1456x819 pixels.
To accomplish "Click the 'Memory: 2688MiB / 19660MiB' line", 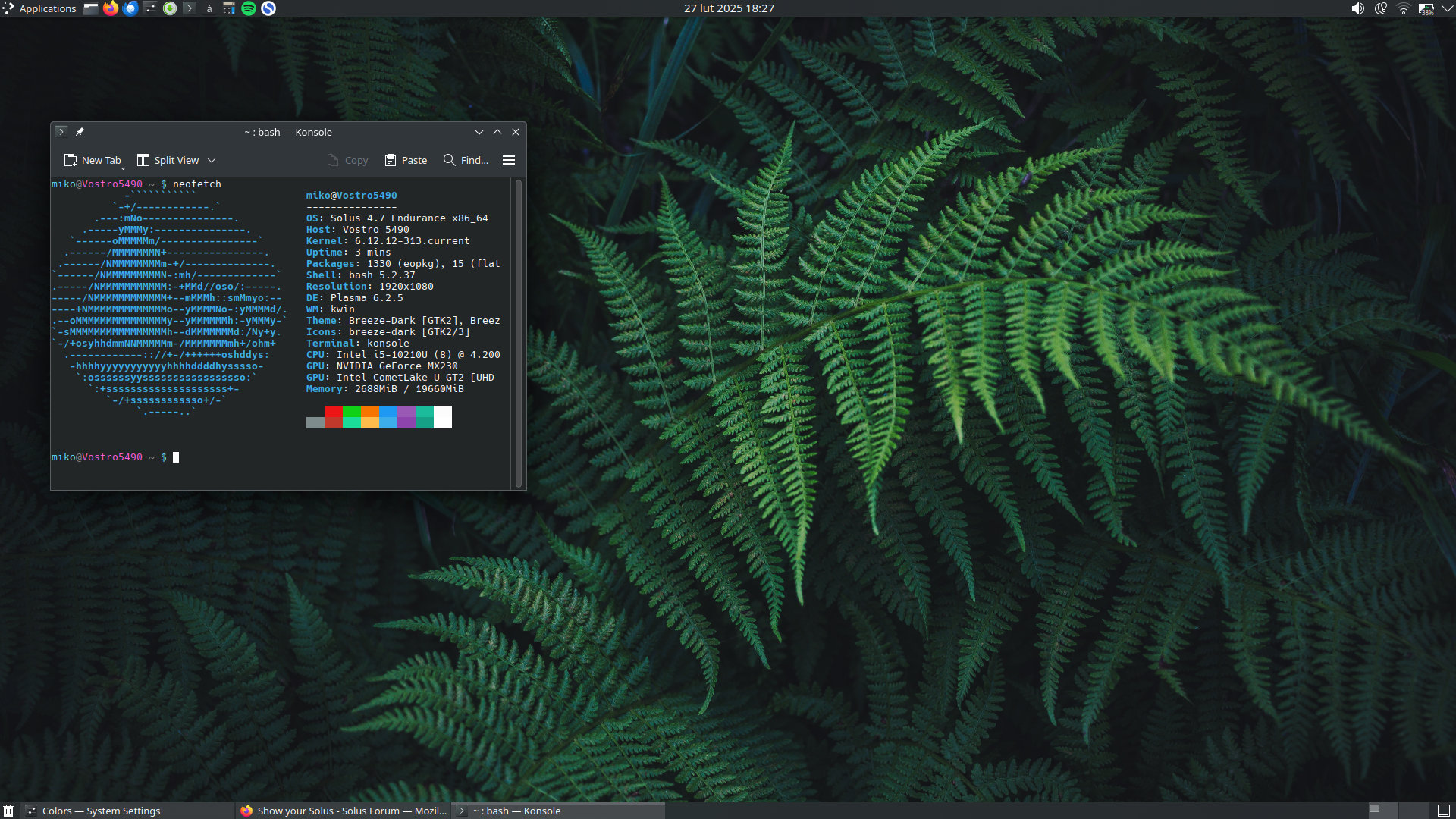I will tap(385, 389).
